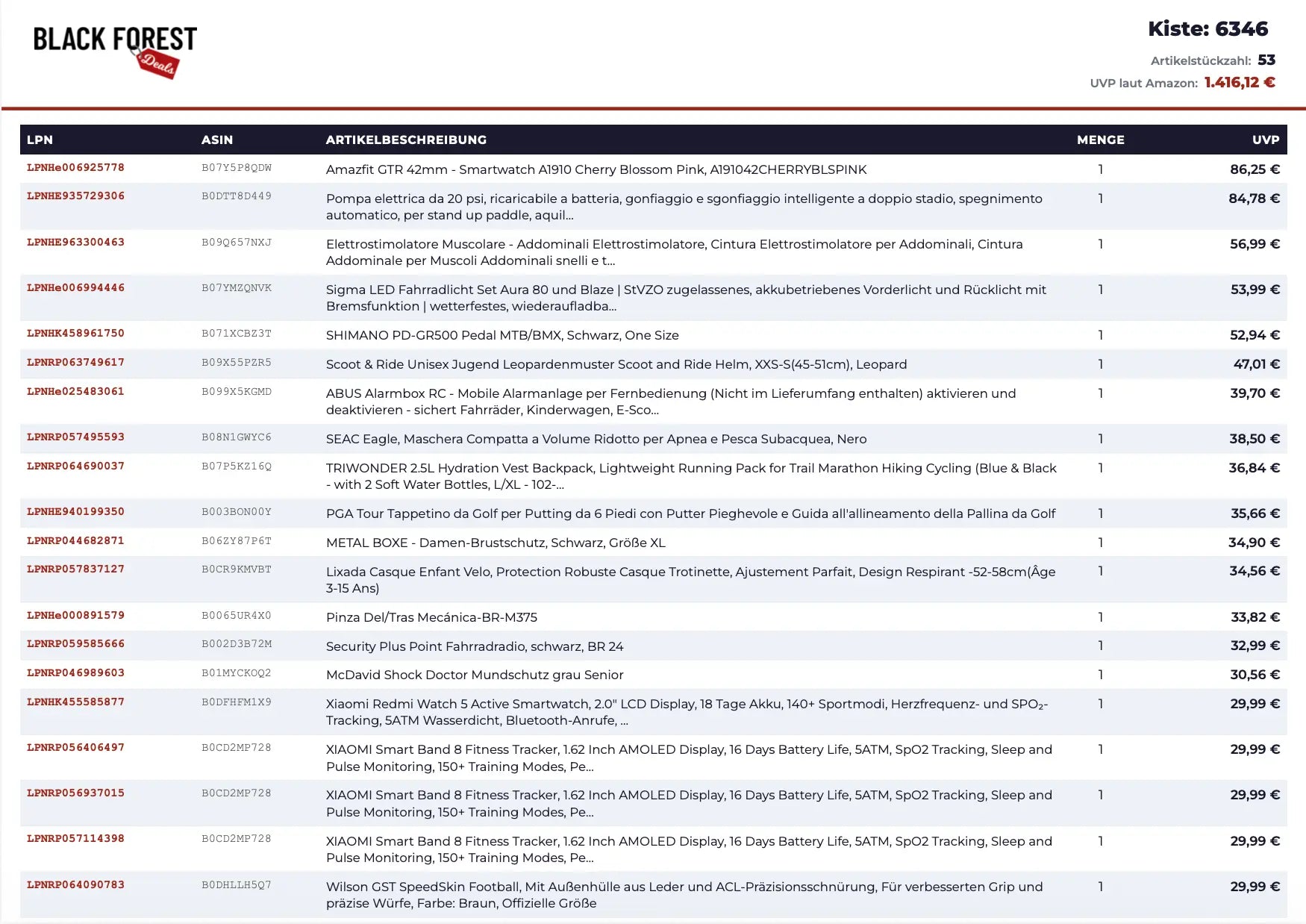
Task: Click the Black Forest Deals logo
Action: tap(115, 50)
